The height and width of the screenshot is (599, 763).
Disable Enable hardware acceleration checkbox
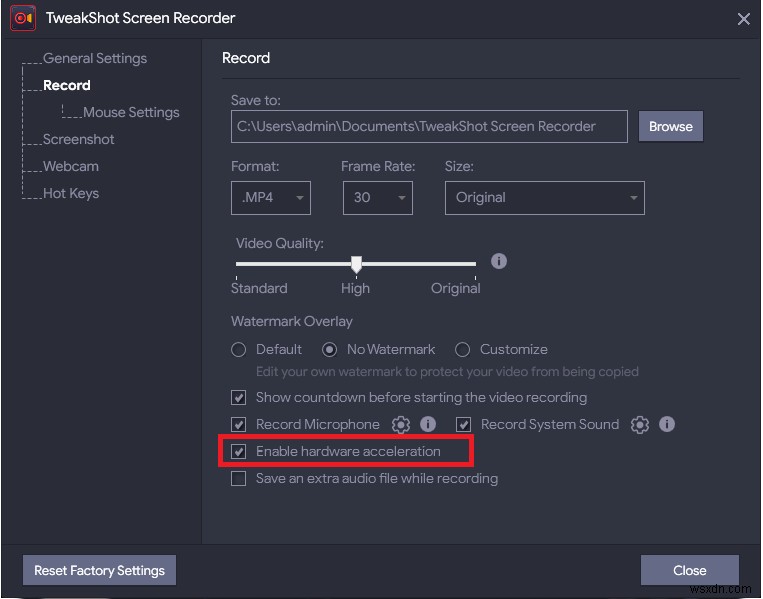pos(238,452)
